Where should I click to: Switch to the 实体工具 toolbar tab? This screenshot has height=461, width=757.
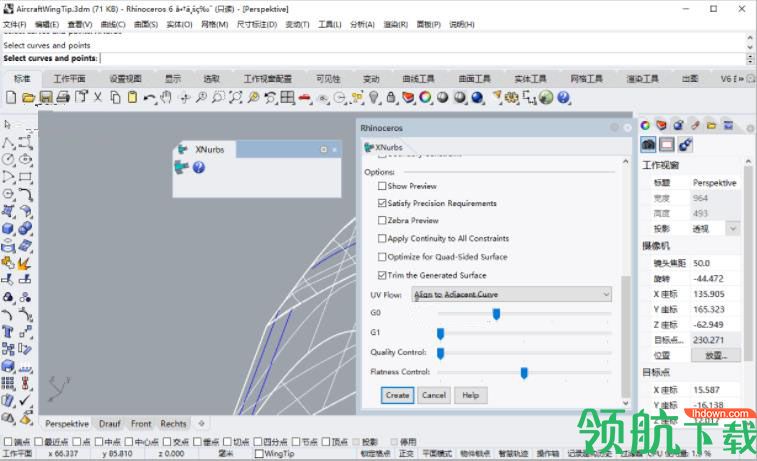530,78
